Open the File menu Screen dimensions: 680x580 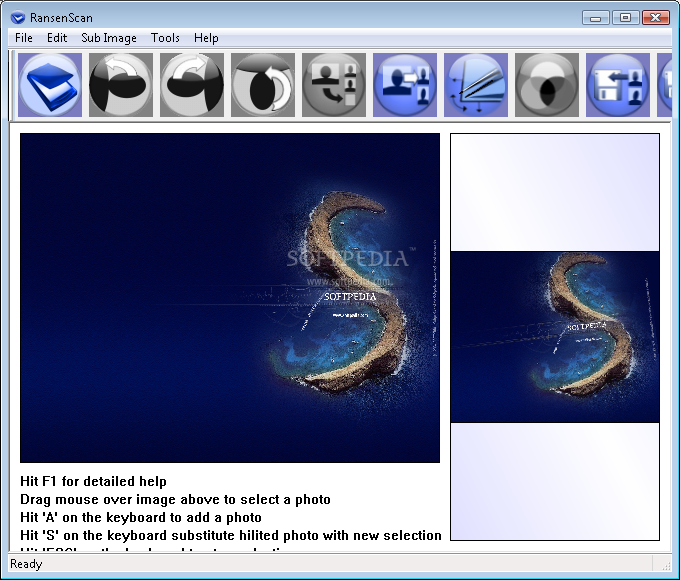point(23,38)
